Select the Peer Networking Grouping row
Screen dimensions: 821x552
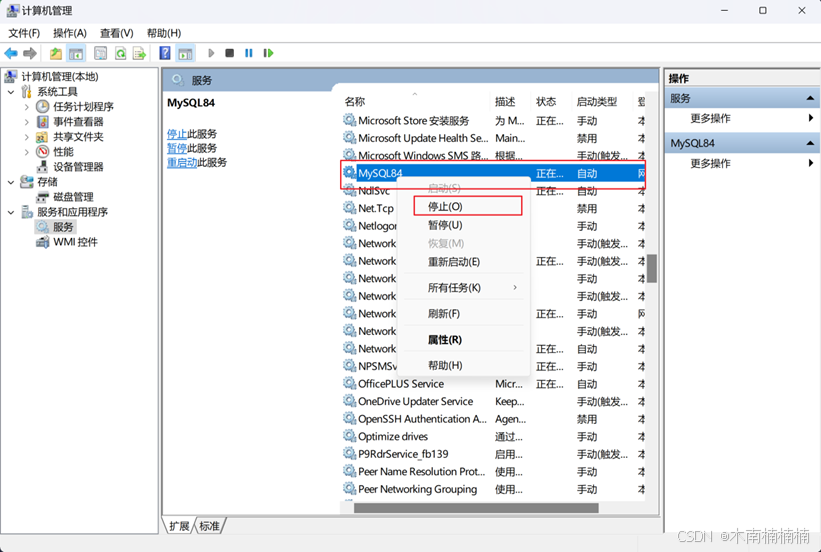pyautogui.click(x=493, y=489)
